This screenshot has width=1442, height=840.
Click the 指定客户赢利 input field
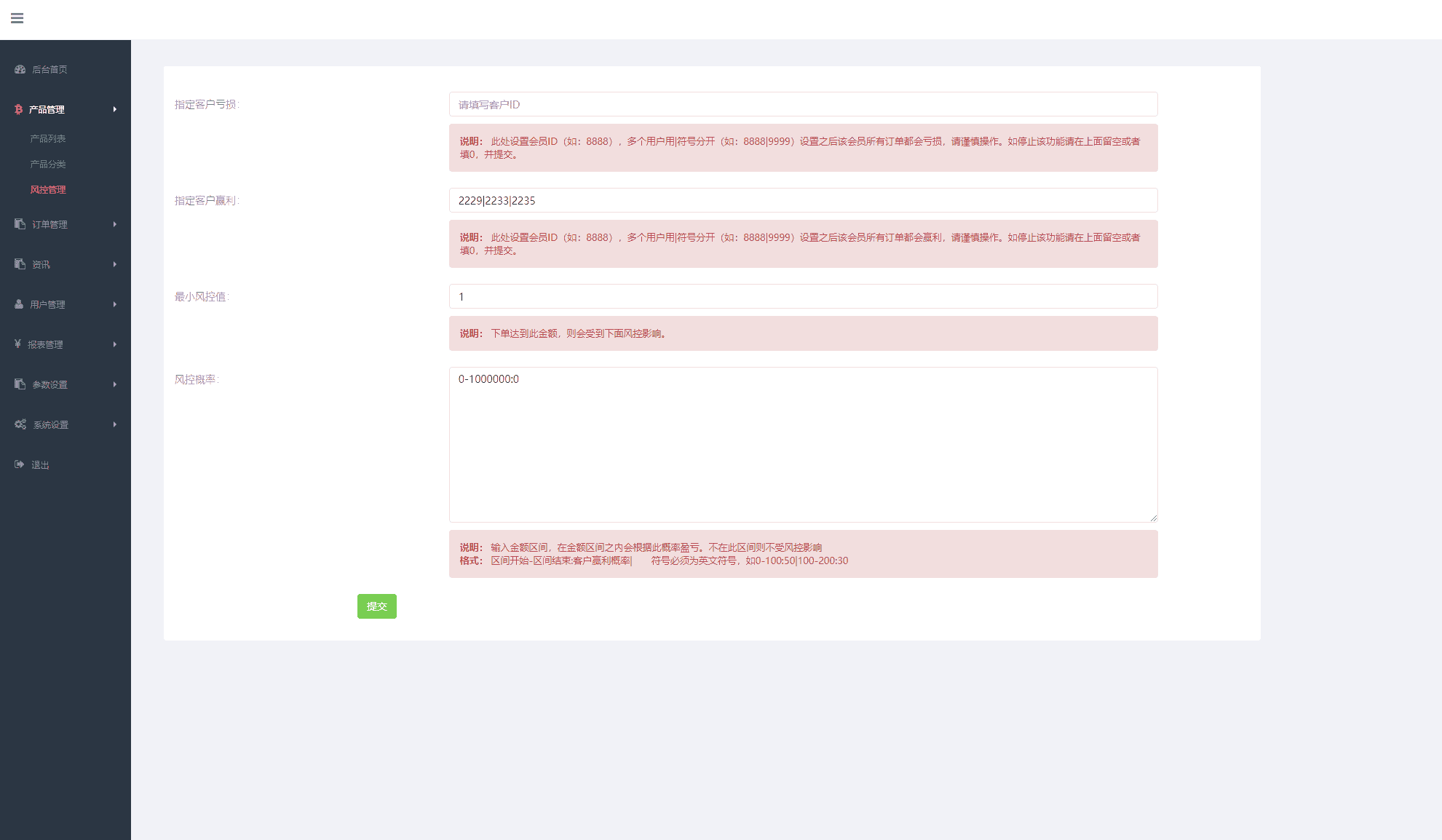pos(803,200)
